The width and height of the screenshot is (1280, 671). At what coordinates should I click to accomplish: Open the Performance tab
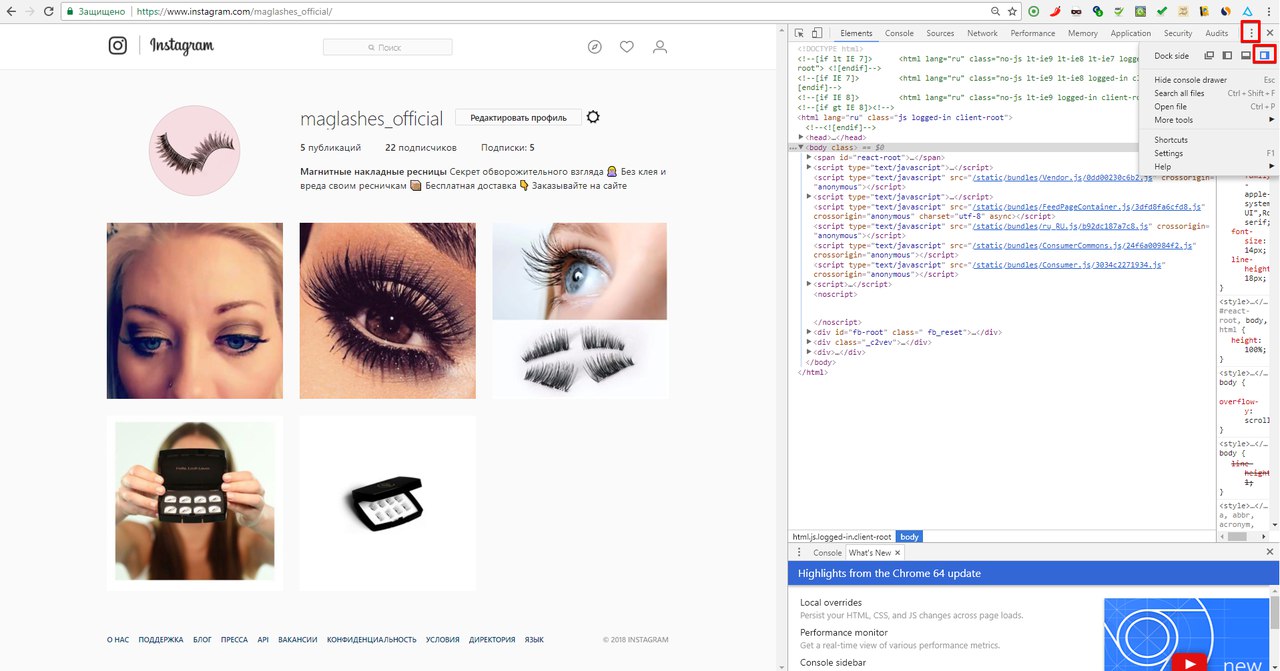pyautogui.click(x=1033, y=33)
